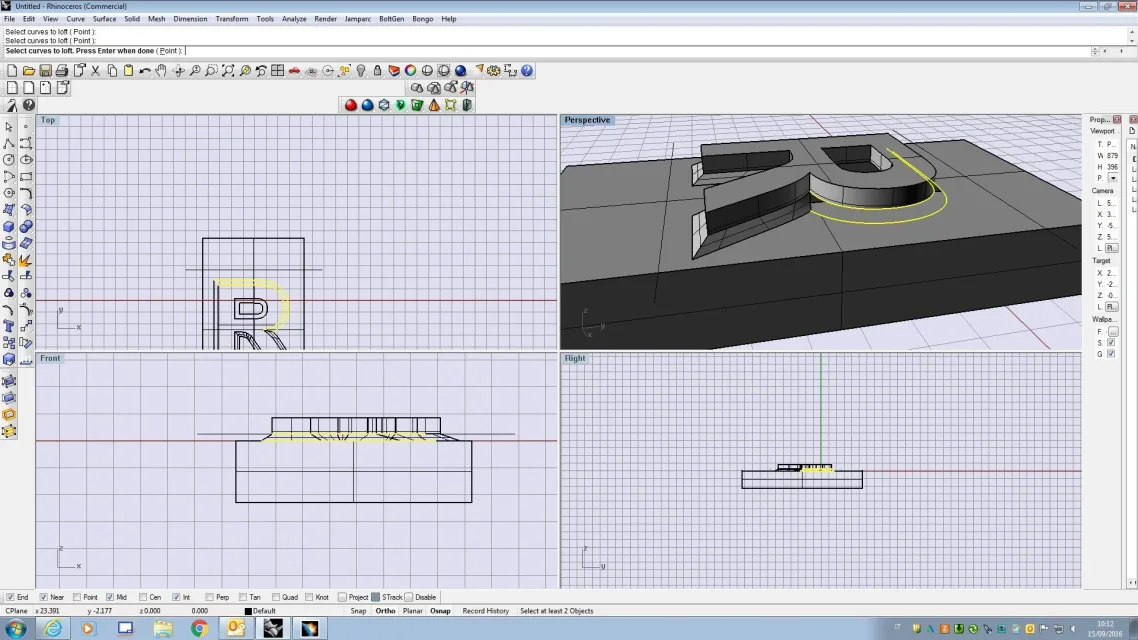The image size is (1138, 640).
Task: Open the Solid menu
Action: click(x=132, y=19)
